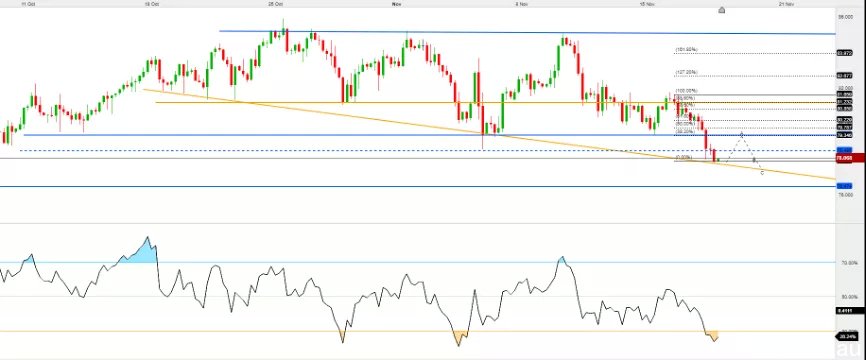The image size is (866, 360).
Task: Click the 8 Nov date label
Action: pos(521,3)
